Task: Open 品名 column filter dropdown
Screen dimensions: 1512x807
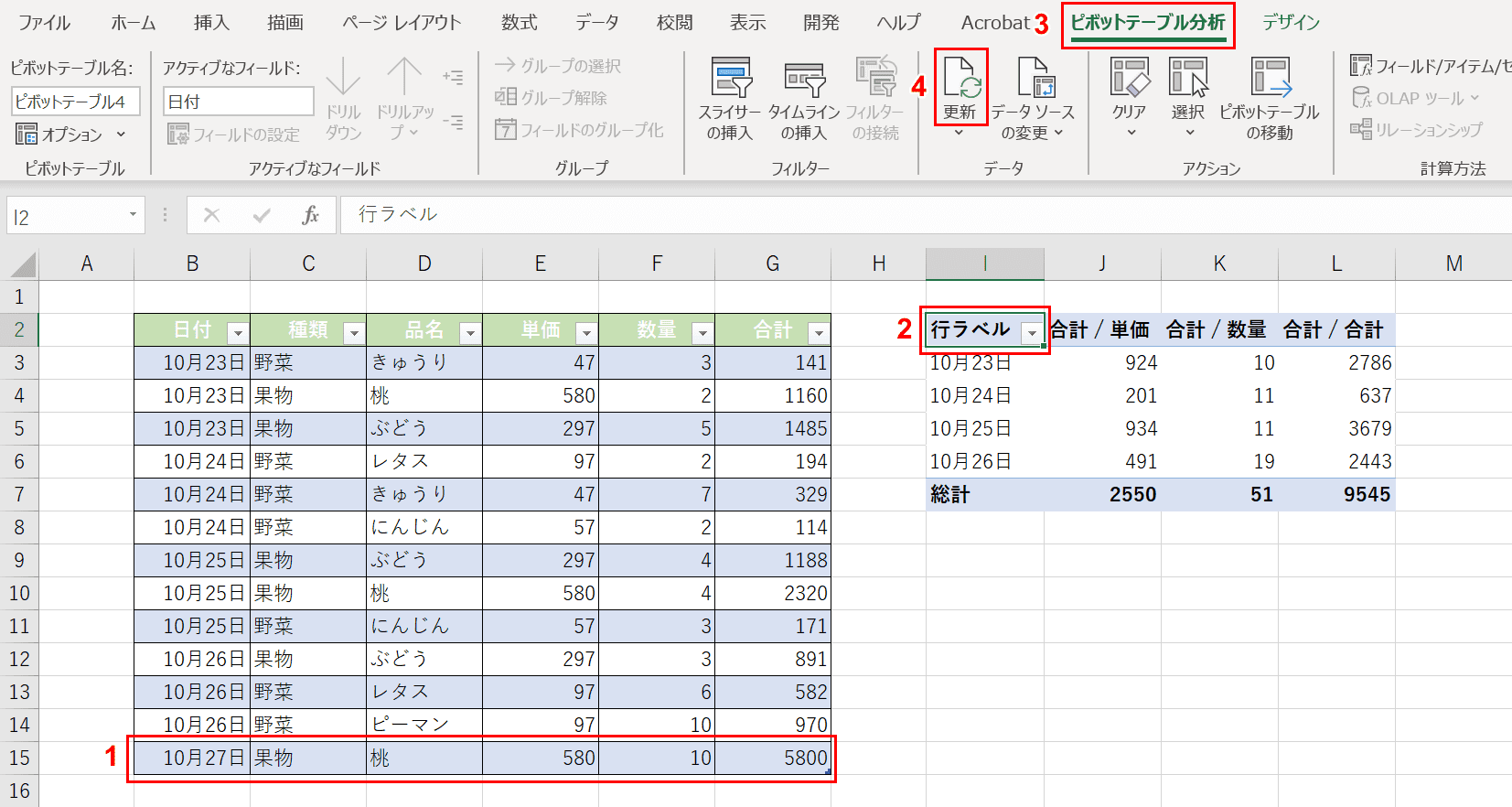Action: click(x=470, y=333)
